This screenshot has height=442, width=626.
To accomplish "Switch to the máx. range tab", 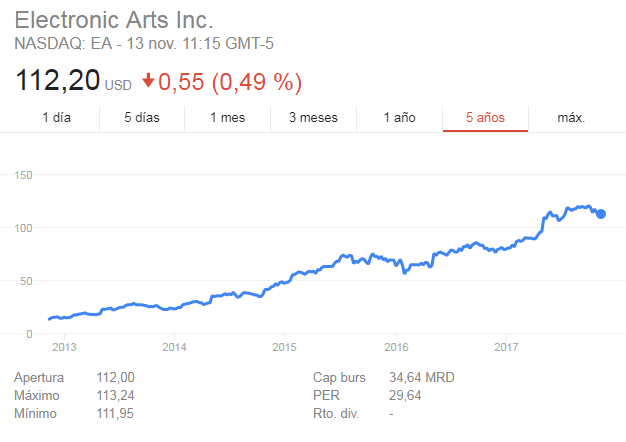I will 571,118.
